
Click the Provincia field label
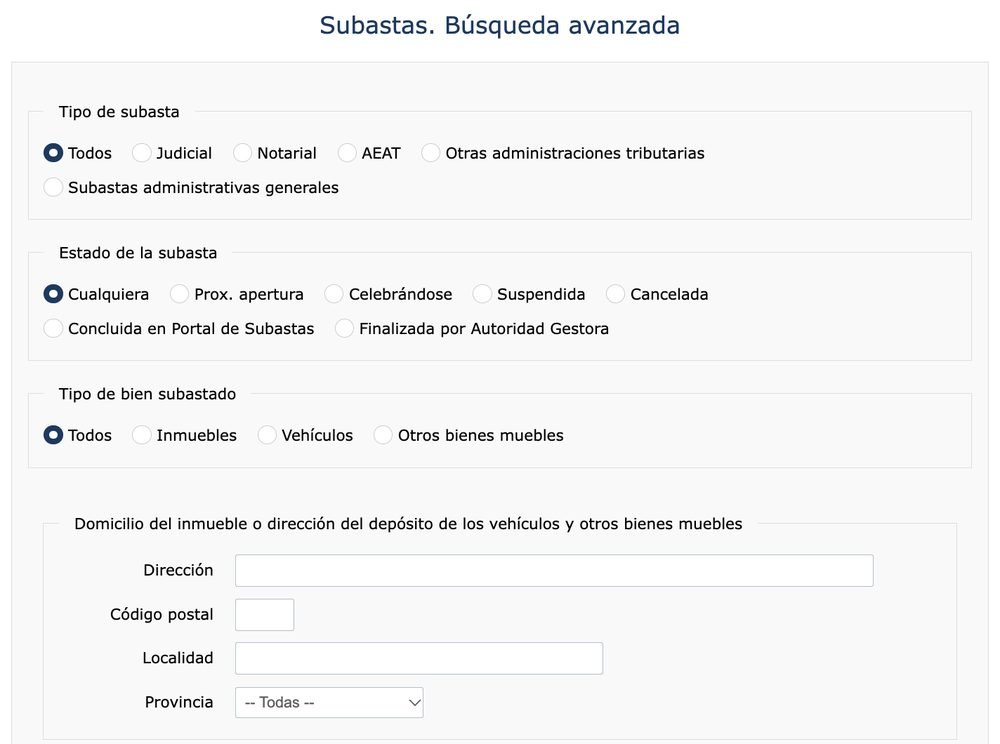click(x=179, y=702)
